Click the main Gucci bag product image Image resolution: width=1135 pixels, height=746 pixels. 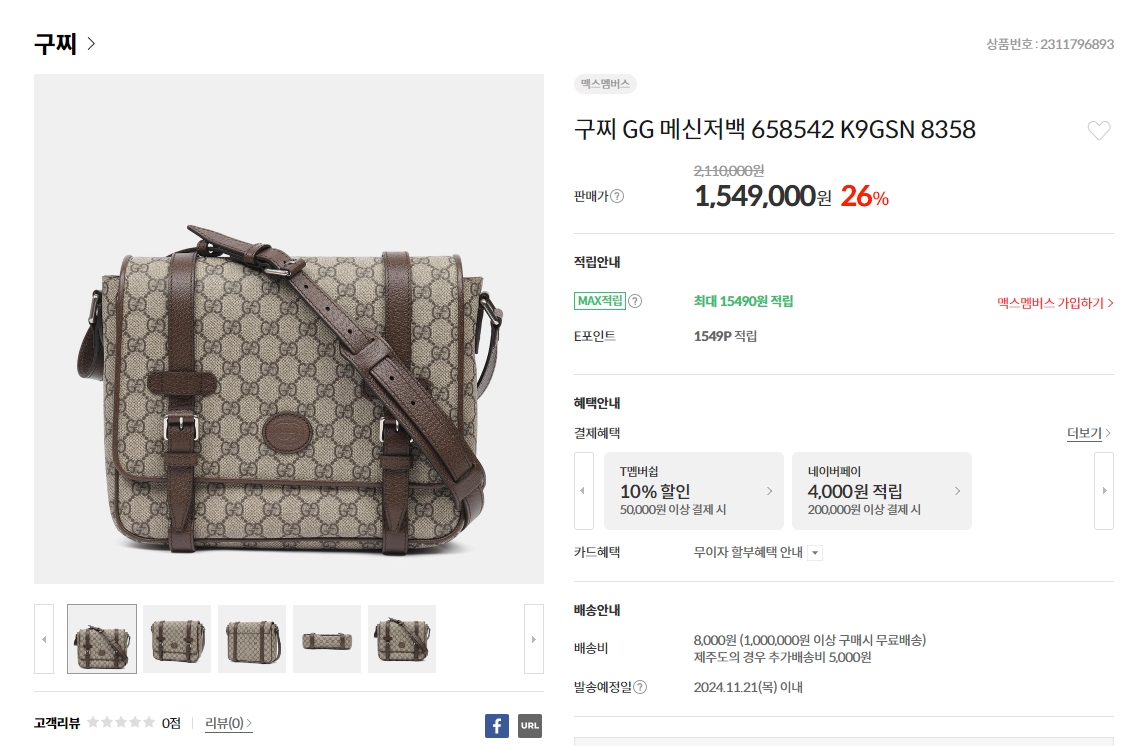[x=289, y=329]
